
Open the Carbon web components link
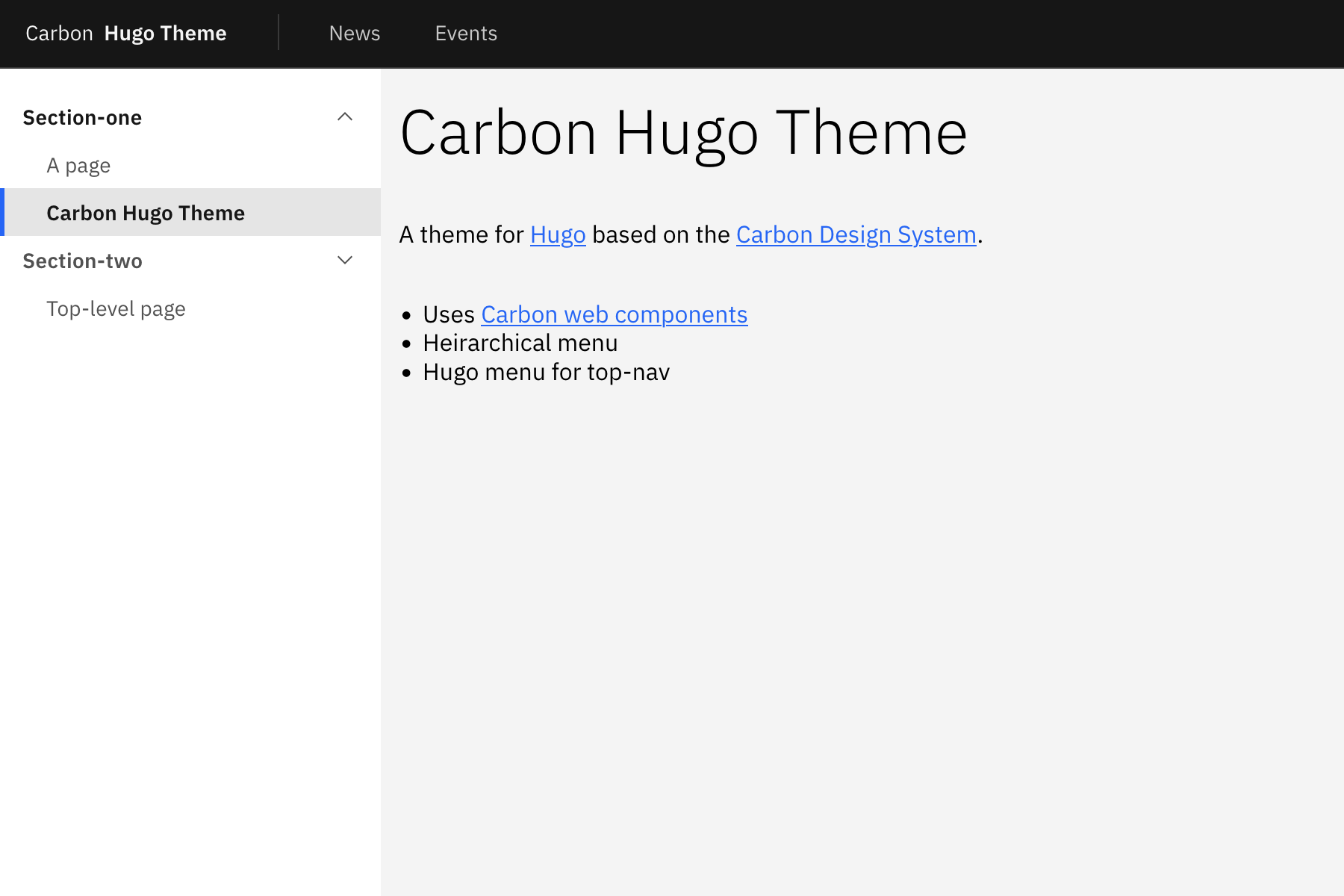point(614,315)
